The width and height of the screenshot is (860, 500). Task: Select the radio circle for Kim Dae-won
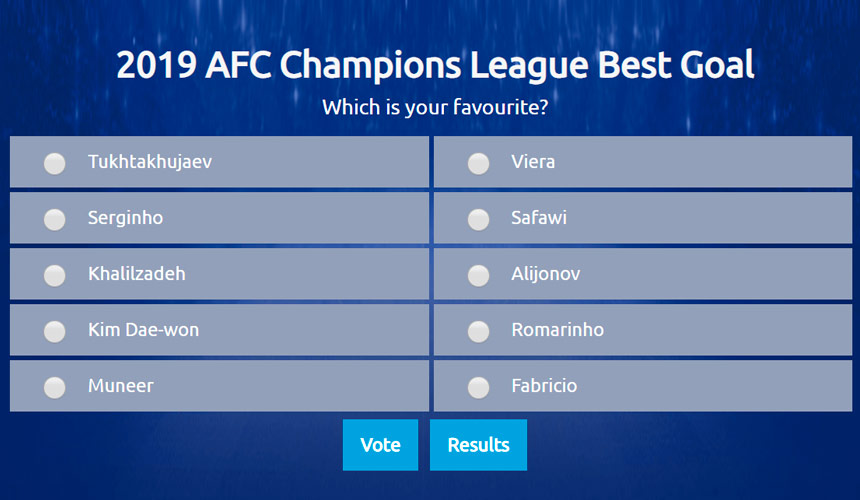tap(55, 331)
